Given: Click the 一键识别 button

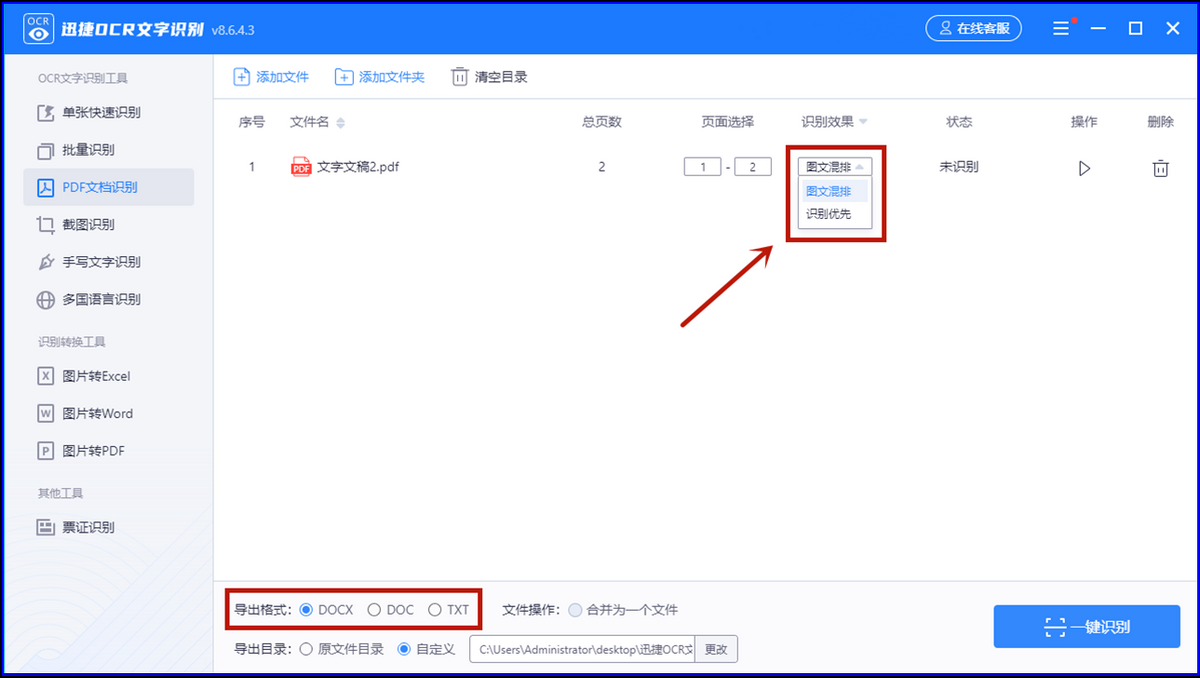Looking at the screenshot, I should coord(1087,627).
